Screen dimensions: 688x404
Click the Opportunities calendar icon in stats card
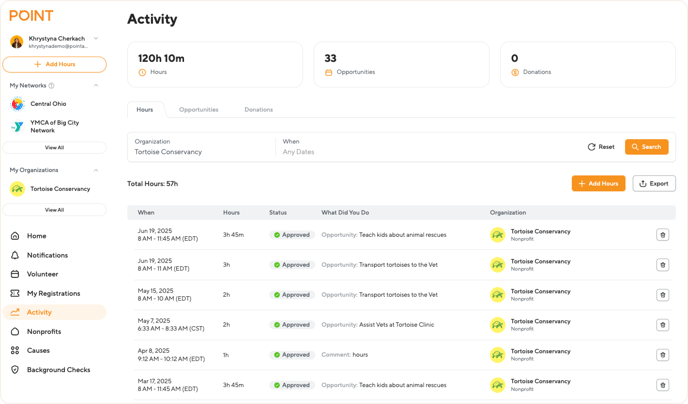329,72
